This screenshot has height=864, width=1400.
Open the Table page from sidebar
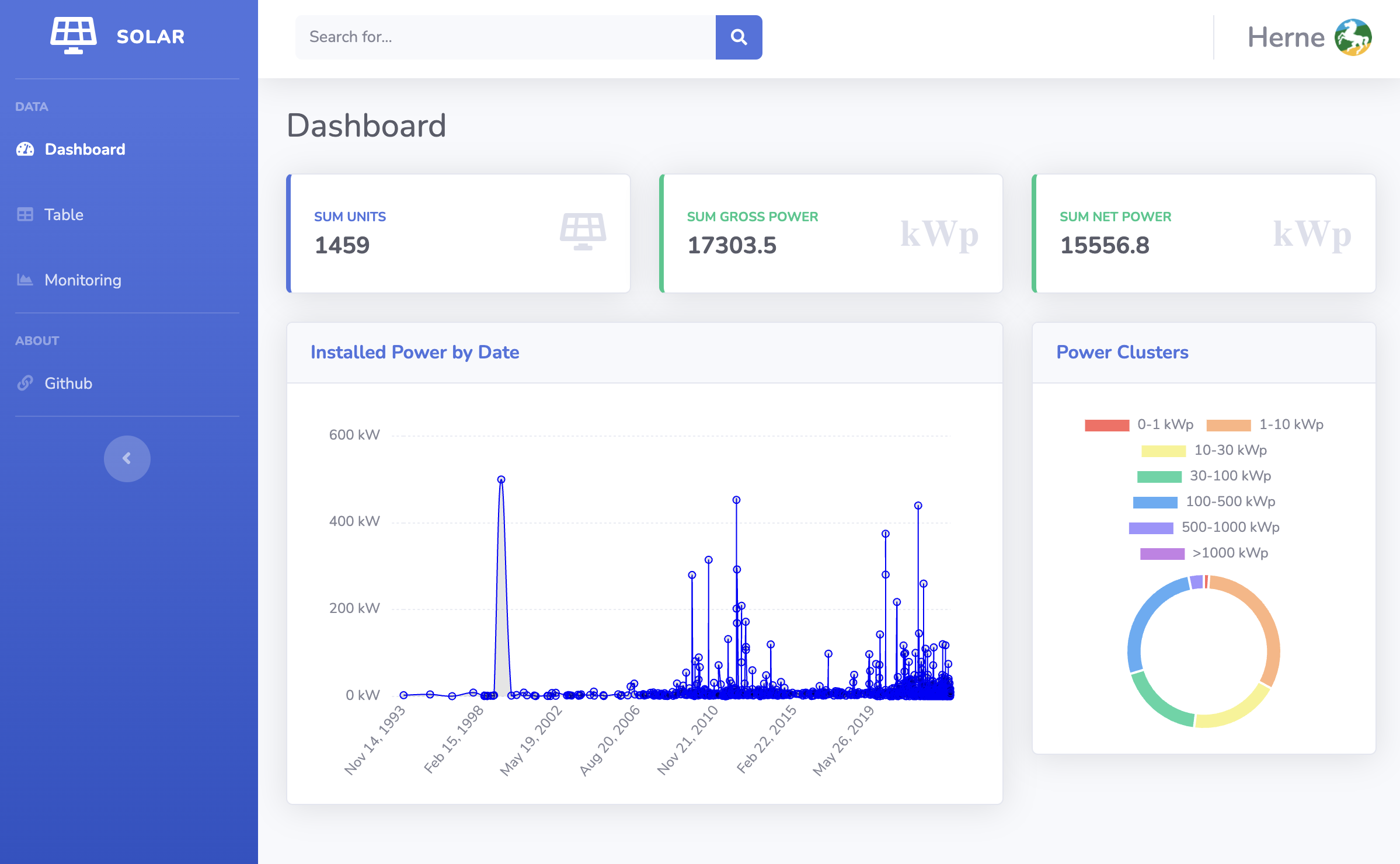(x=64, y=215)
